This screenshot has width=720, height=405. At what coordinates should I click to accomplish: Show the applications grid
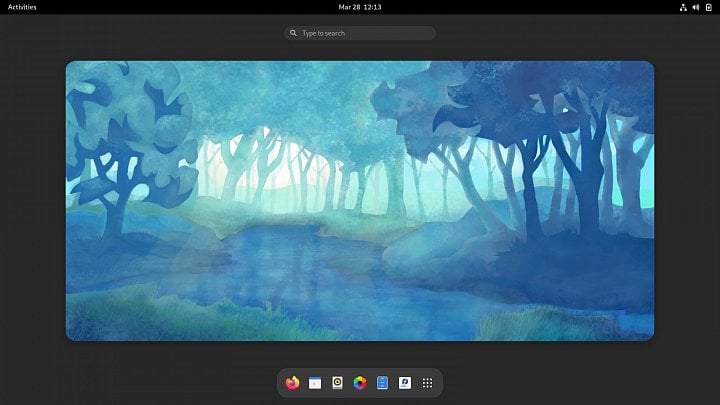click(427, 383)
